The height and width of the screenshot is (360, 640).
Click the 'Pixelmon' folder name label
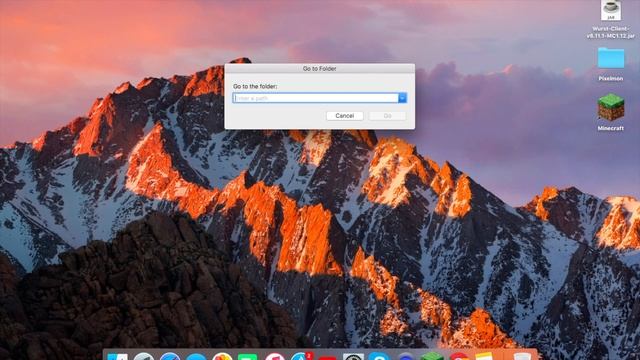click(611, 78)
